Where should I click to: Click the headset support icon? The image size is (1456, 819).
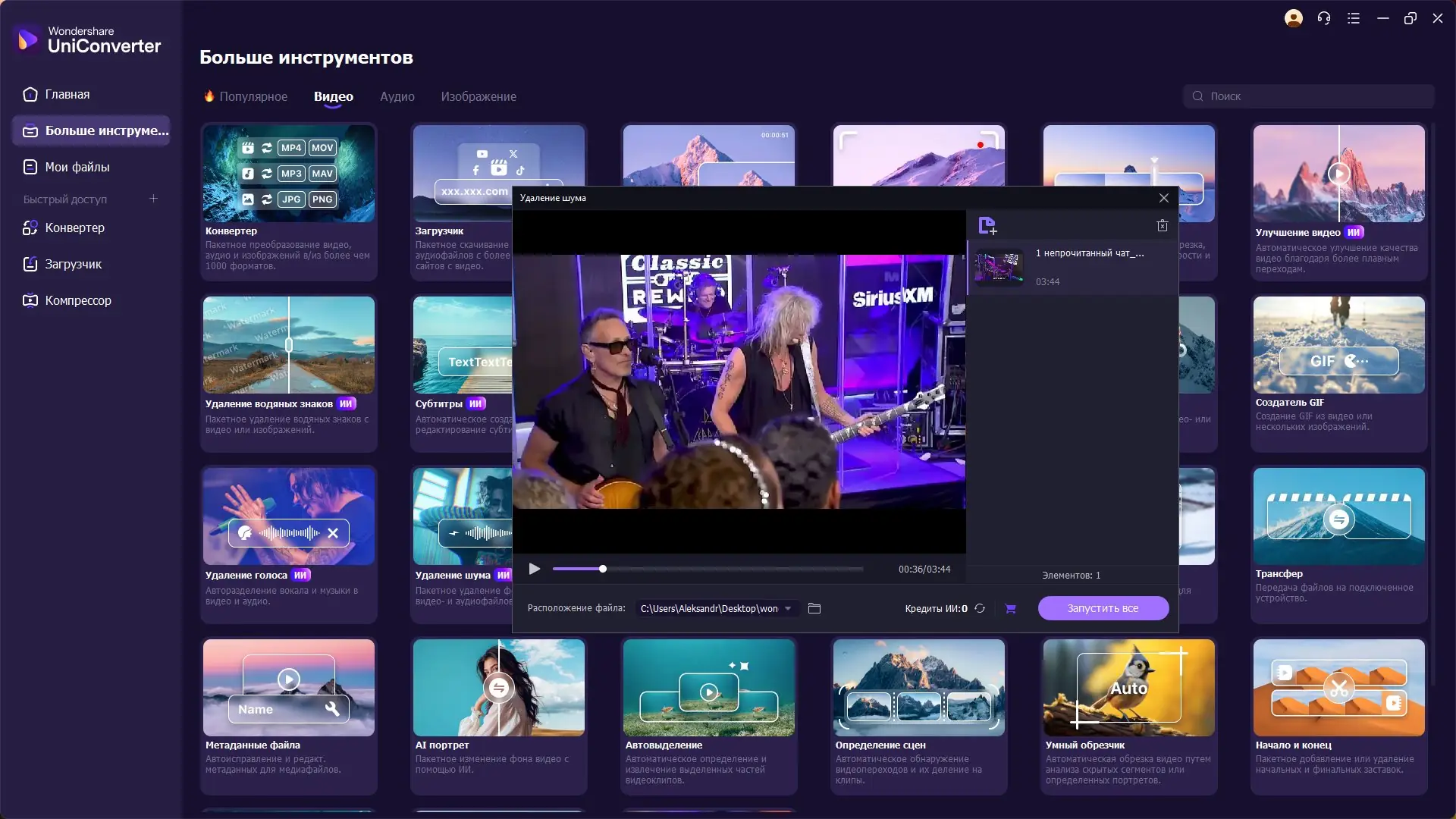1324,18
